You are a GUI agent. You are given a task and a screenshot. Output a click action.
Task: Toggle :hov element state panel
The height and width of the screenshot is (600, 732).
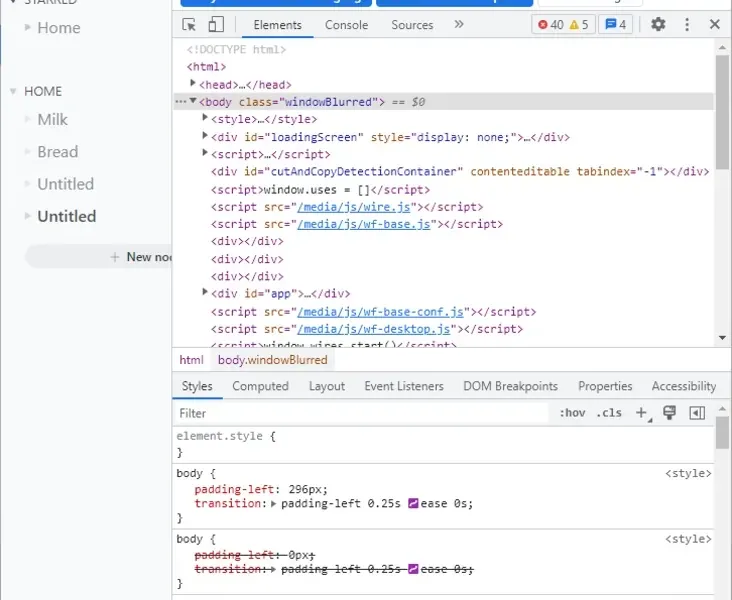click(x=572, y=413)
